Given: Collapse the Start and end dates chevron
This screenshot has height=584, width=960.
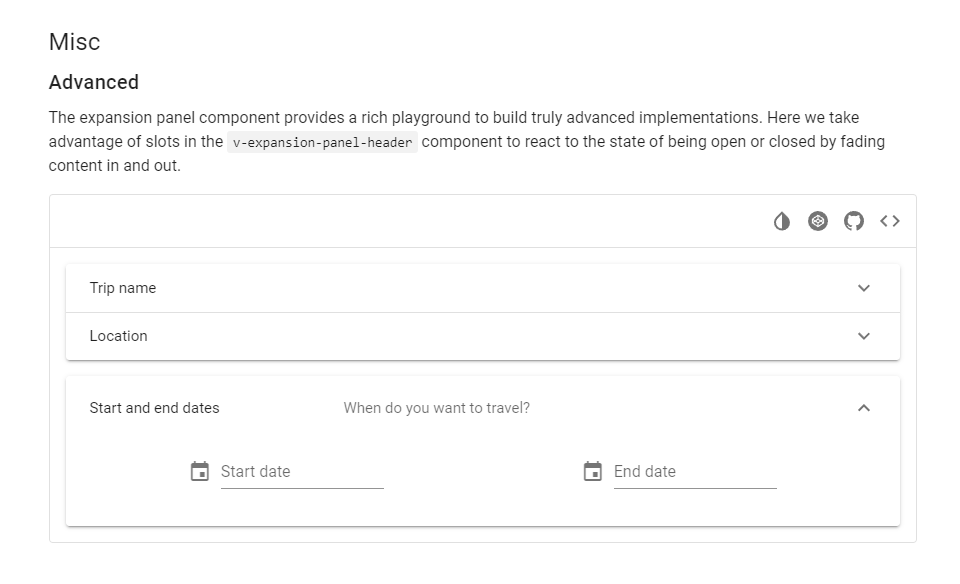Looking at the screenshot, I should (x=864, y=408).
